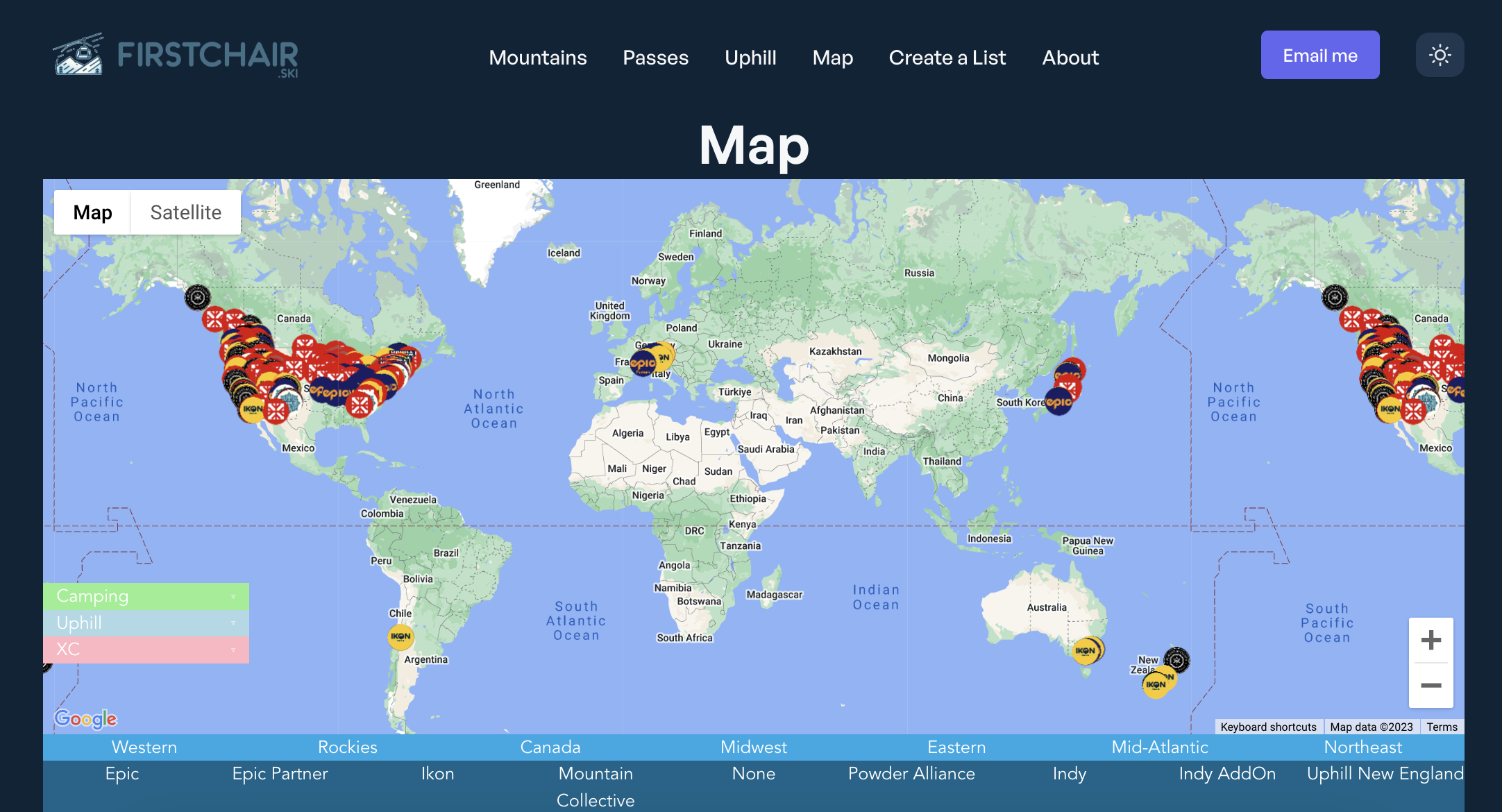Screen dimensions: 1502x812
Task: Filter by the Eastern region
Action: tap(956, 747)
